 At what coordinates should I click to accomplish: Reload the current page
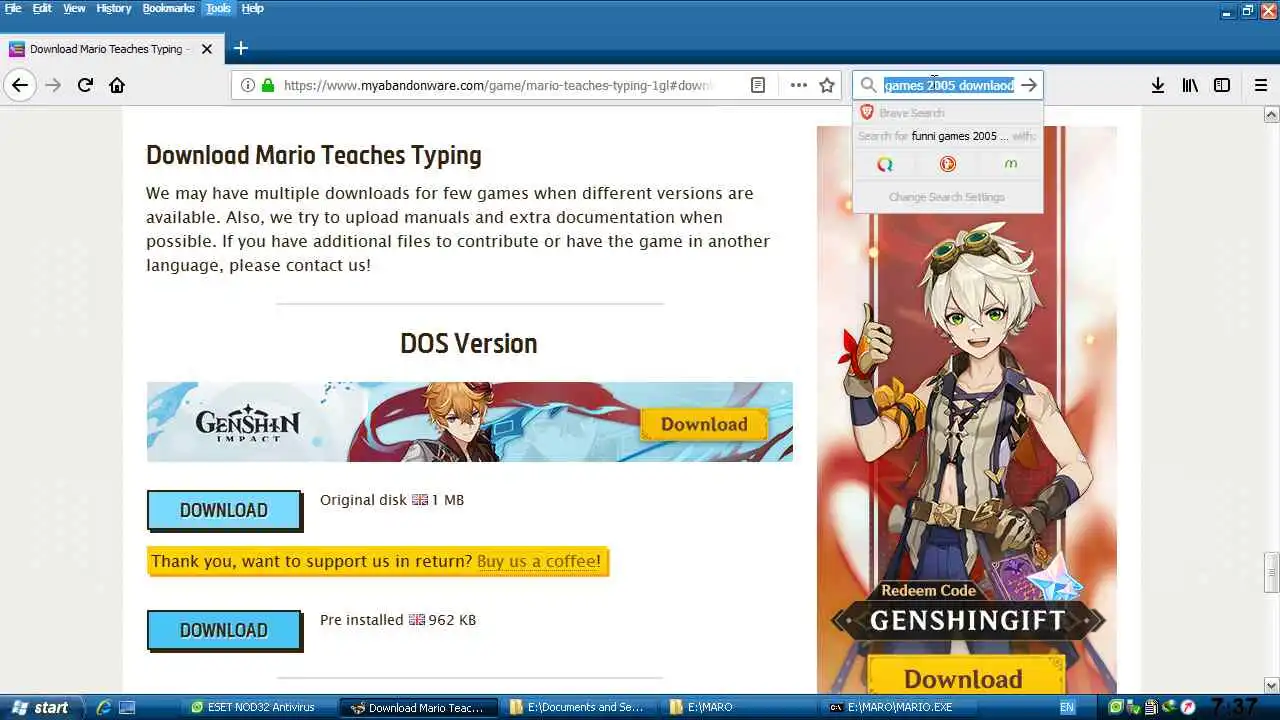pos(85,85)
